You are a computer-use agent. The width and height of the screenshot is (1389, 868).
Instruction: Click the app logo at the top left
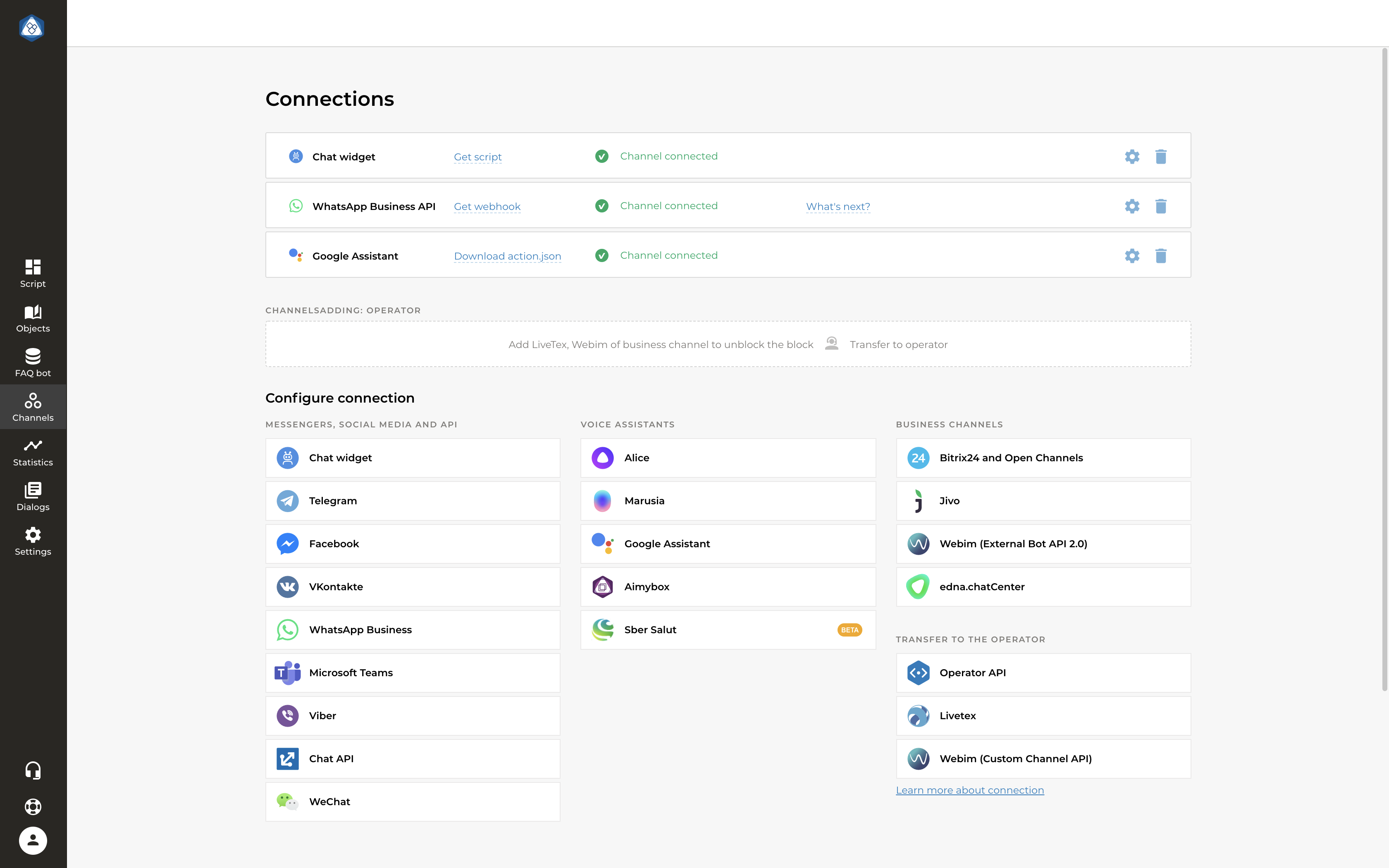pos(32,28)
